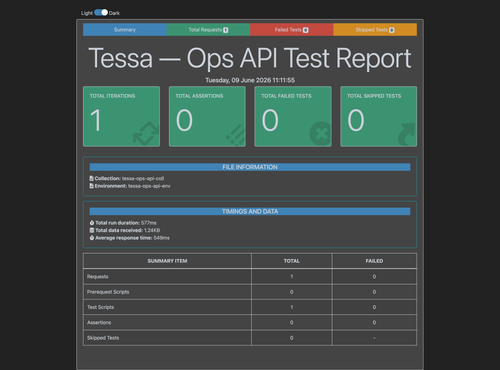Click the average response value '549ms'

tap(161, 238)
